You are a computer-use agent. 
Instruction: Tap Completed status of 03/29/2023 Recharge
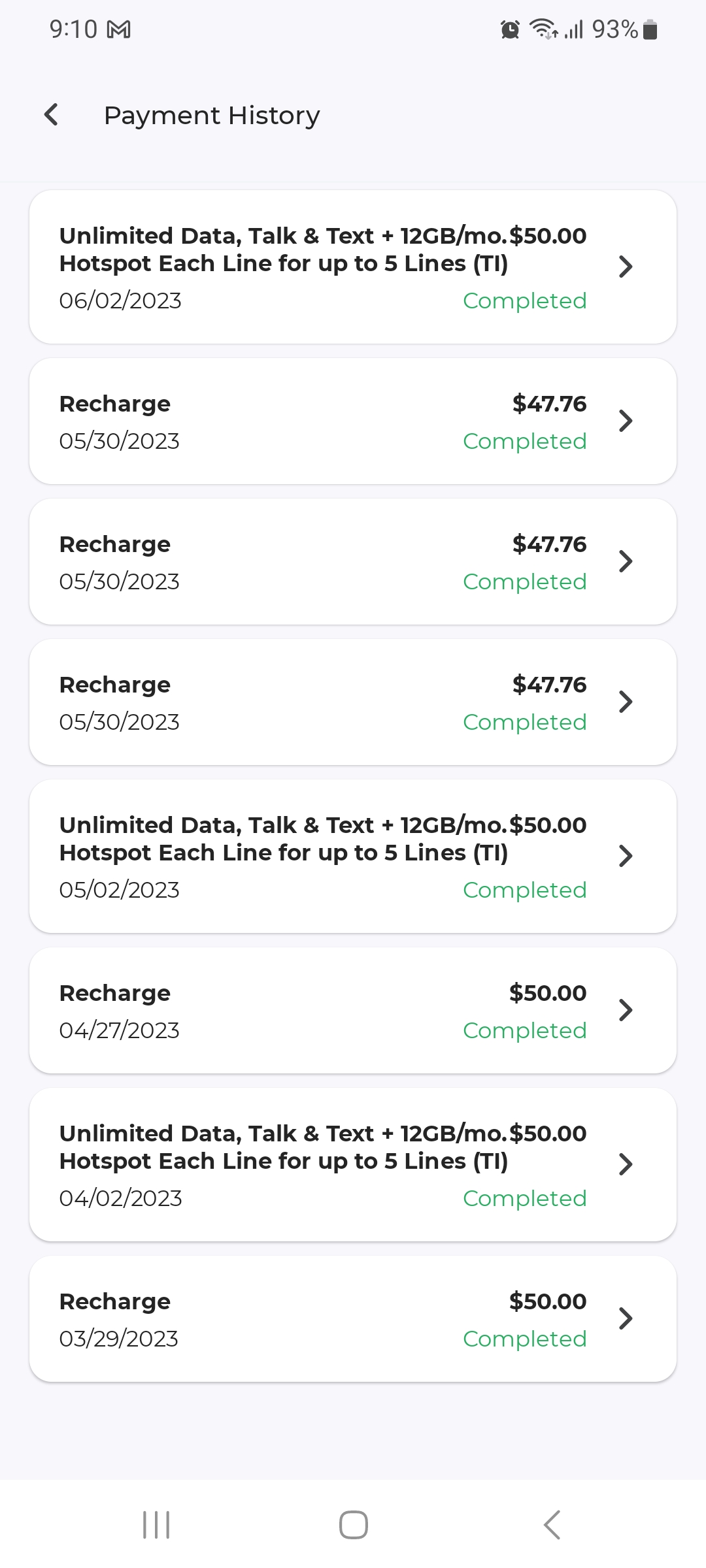[524, 1339]
